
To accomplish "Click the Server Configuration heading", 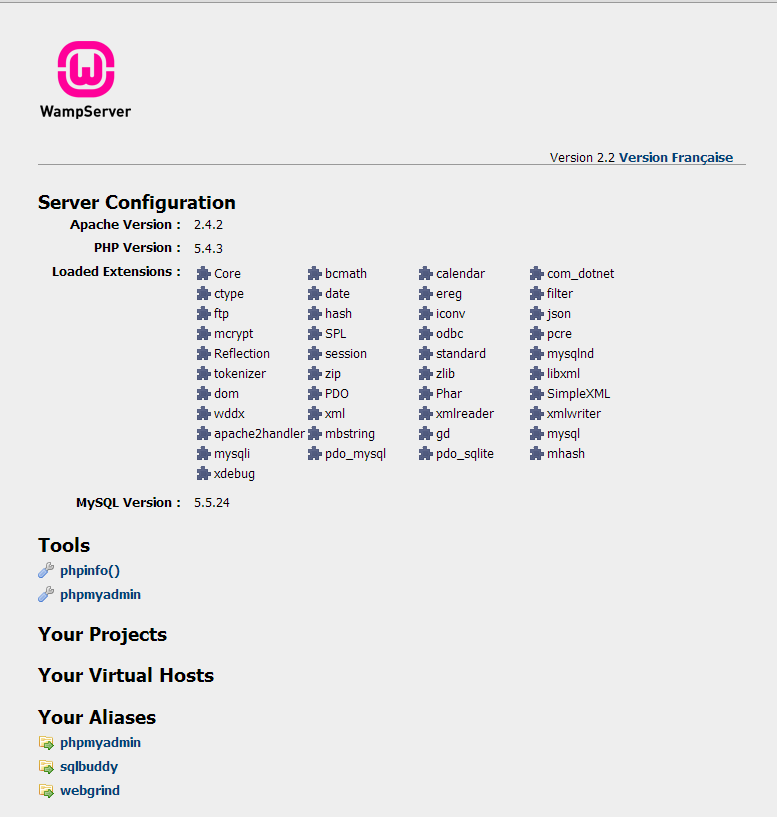I will pyautogui.click(x=137, y=203).
